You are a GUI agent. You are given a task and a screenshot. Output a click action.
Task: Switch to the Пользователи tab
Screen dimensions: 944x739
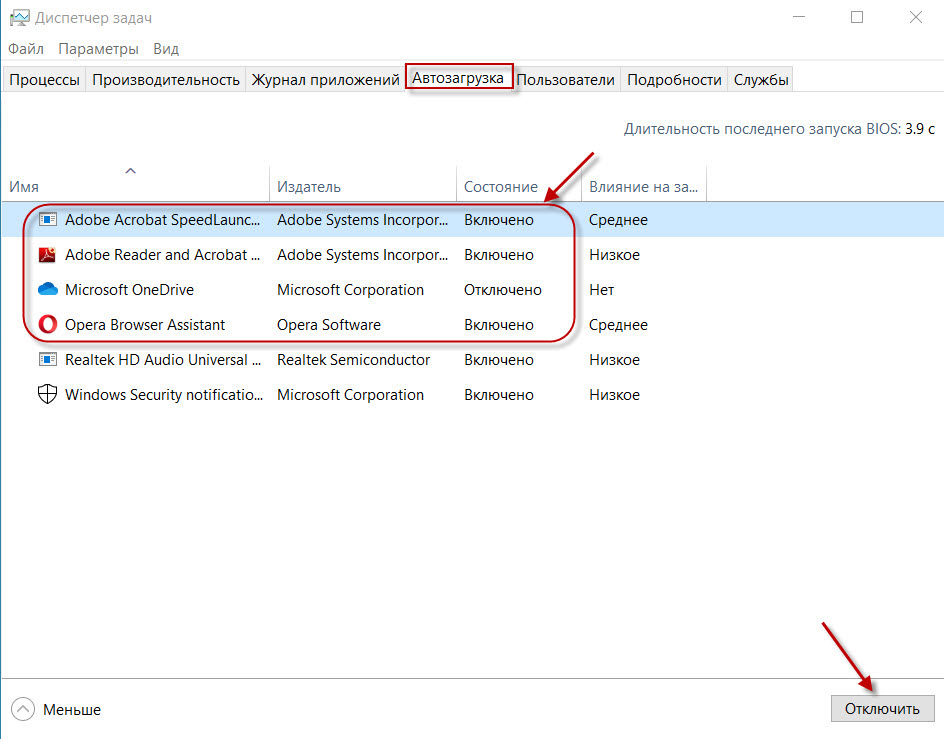tap(565, 80)
